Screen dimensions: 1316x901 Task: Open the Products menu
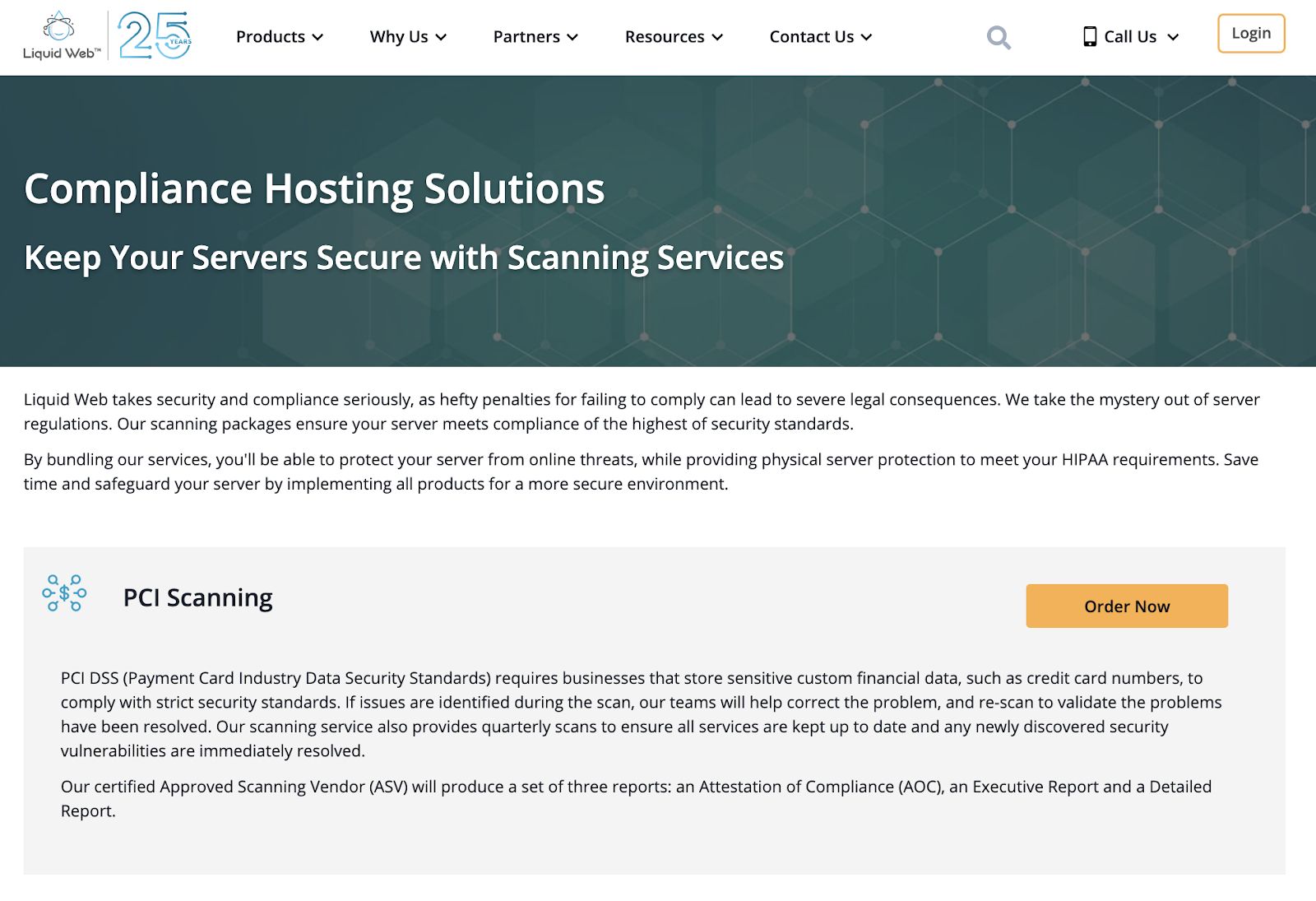coord(280,37)
